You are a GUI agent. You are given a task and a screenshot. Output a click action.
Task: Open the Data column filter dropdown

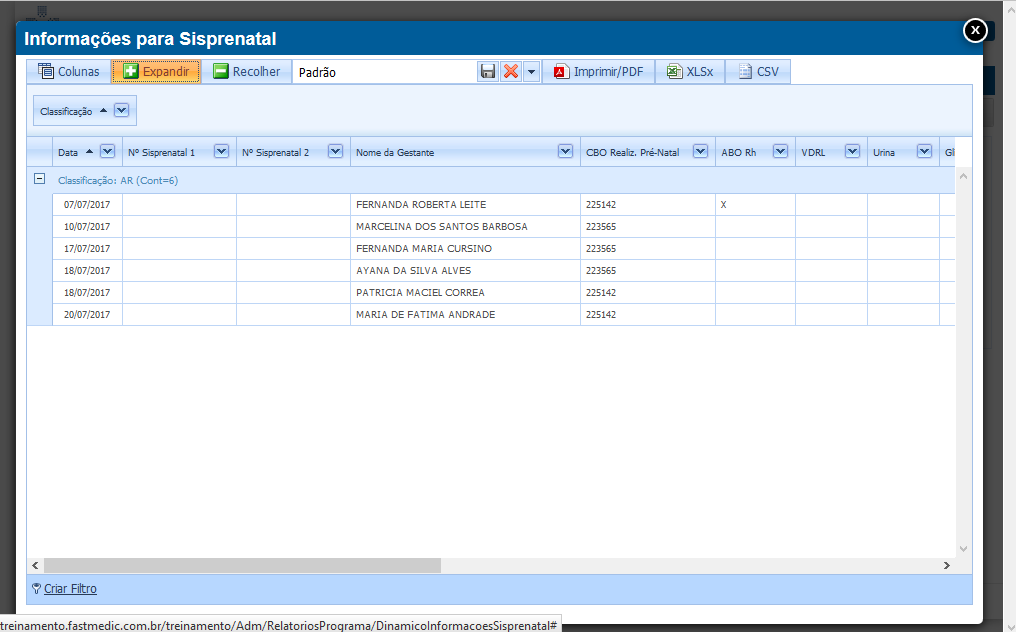click(x=108, y=152)
